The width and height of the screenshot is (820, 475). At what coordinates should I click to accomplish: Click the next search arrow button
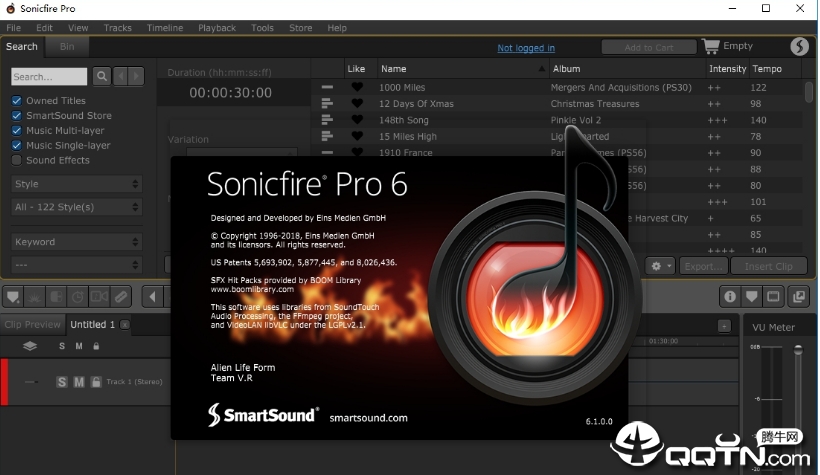136,76
